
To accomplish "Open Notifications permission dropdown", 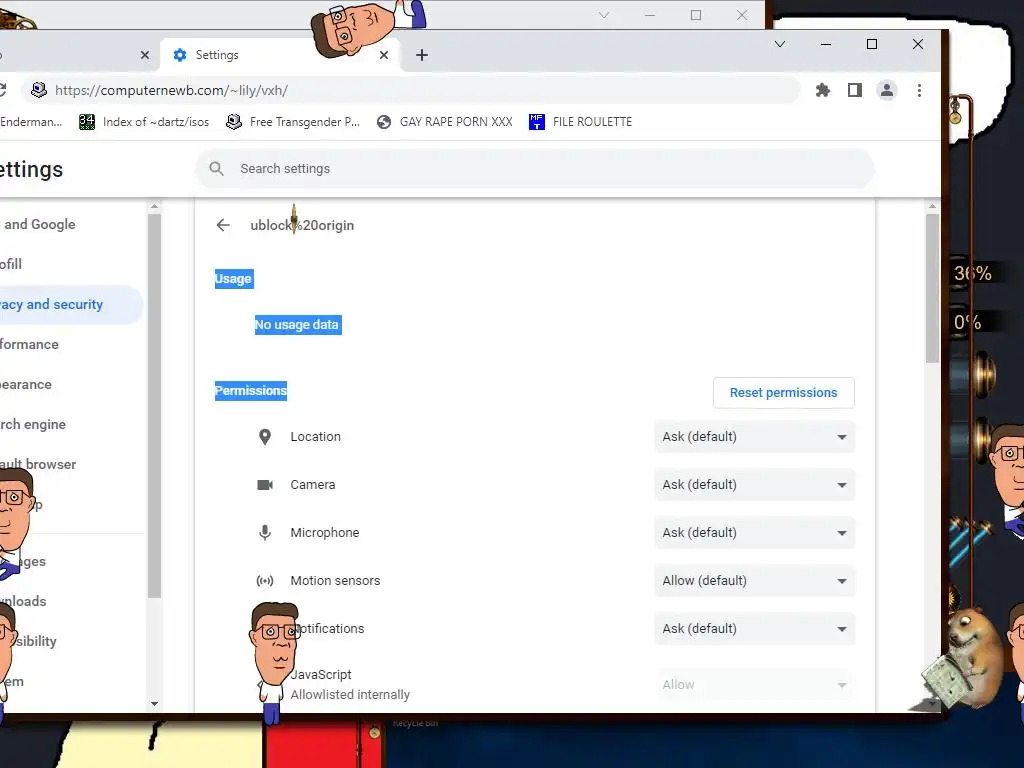I will click(754, 629).
